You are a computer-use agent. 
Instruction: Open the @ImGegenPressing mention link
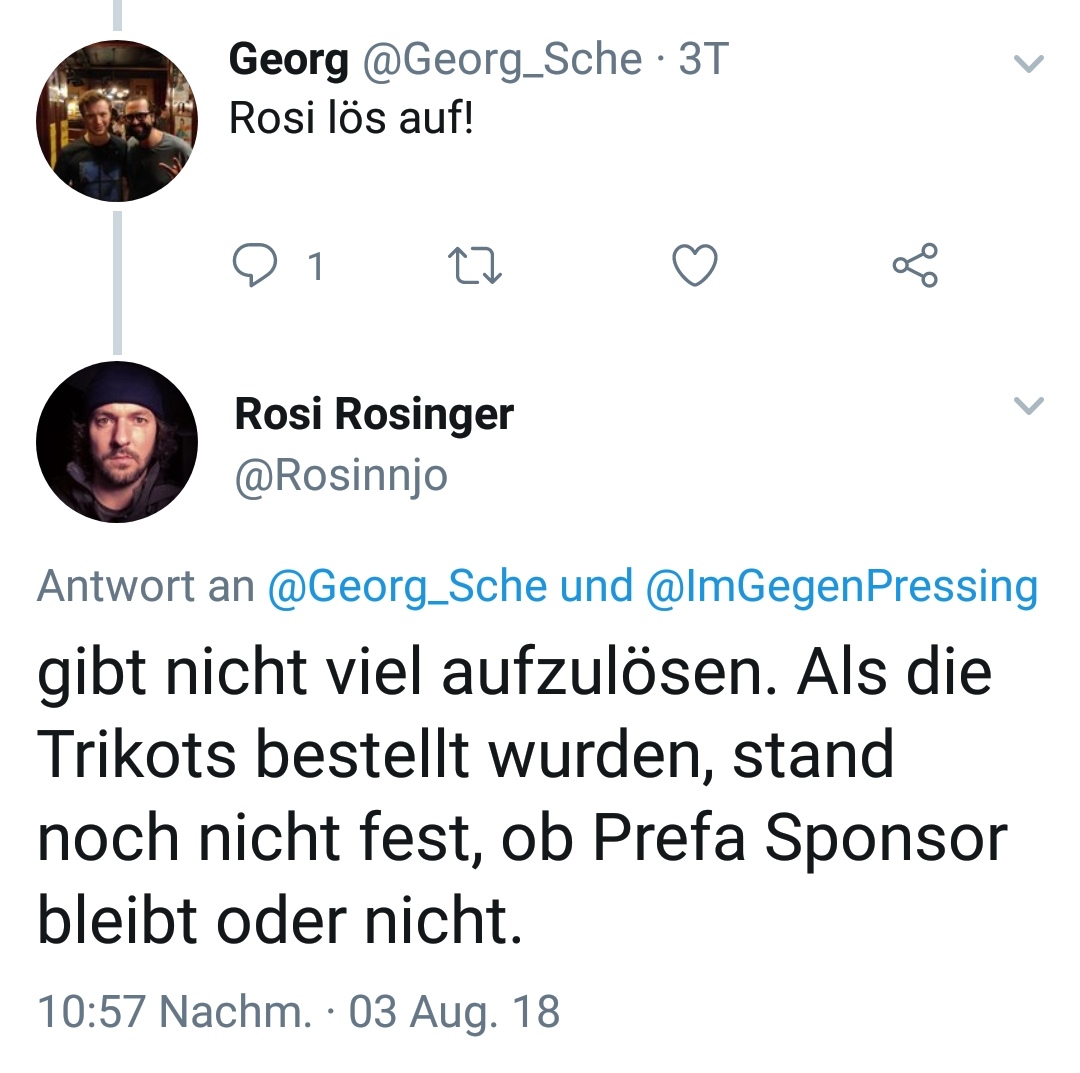tap(842, 586)
